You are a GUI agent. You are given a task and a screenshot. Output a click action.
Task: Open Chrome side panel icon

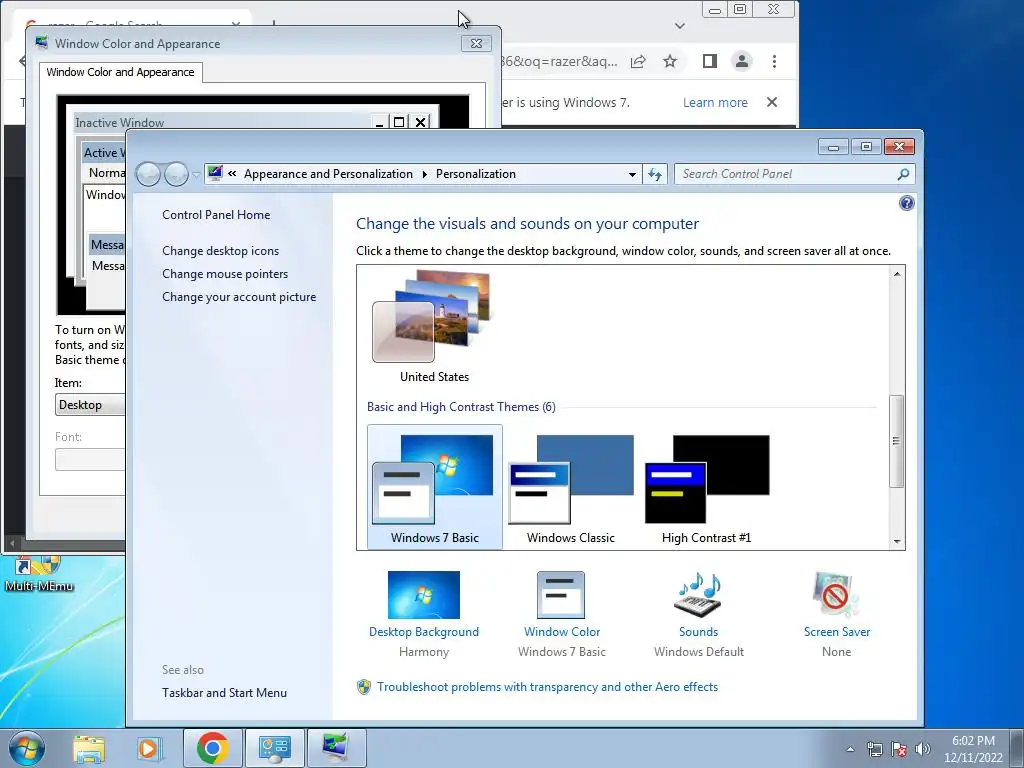tap(710, 61)
